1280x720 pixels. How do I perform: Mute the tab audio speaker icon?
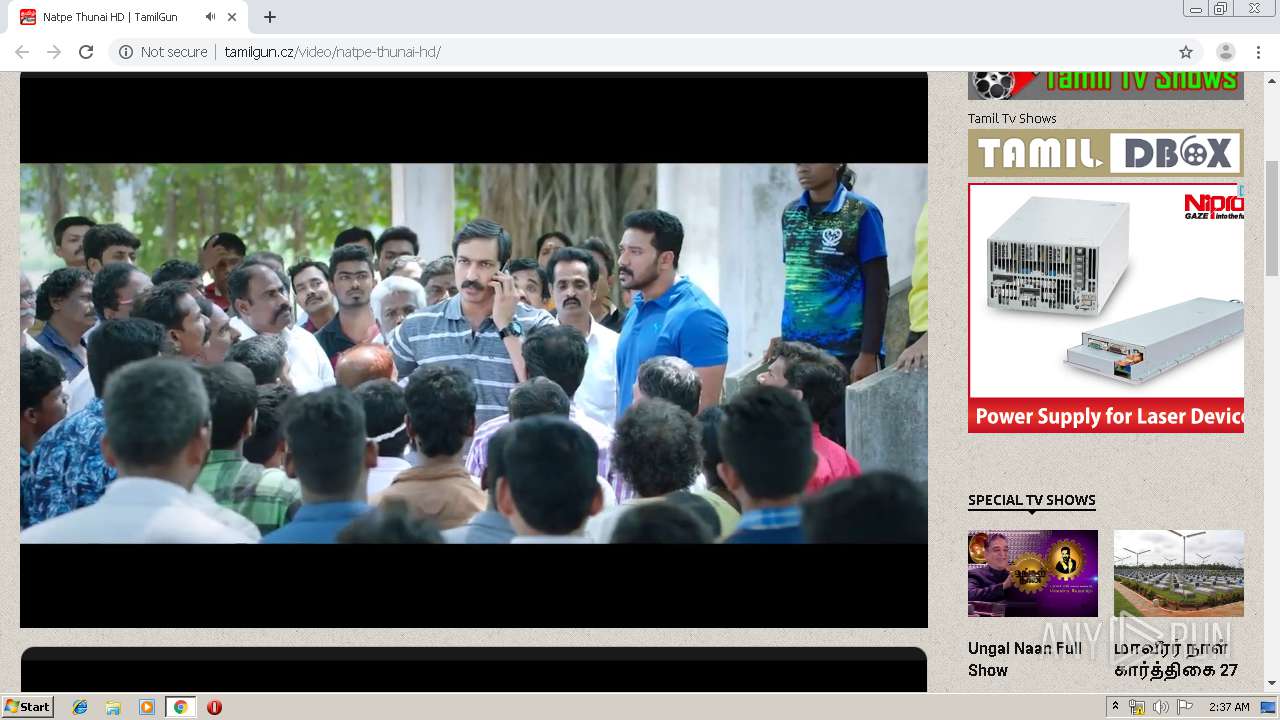click(x=211, y=17)
